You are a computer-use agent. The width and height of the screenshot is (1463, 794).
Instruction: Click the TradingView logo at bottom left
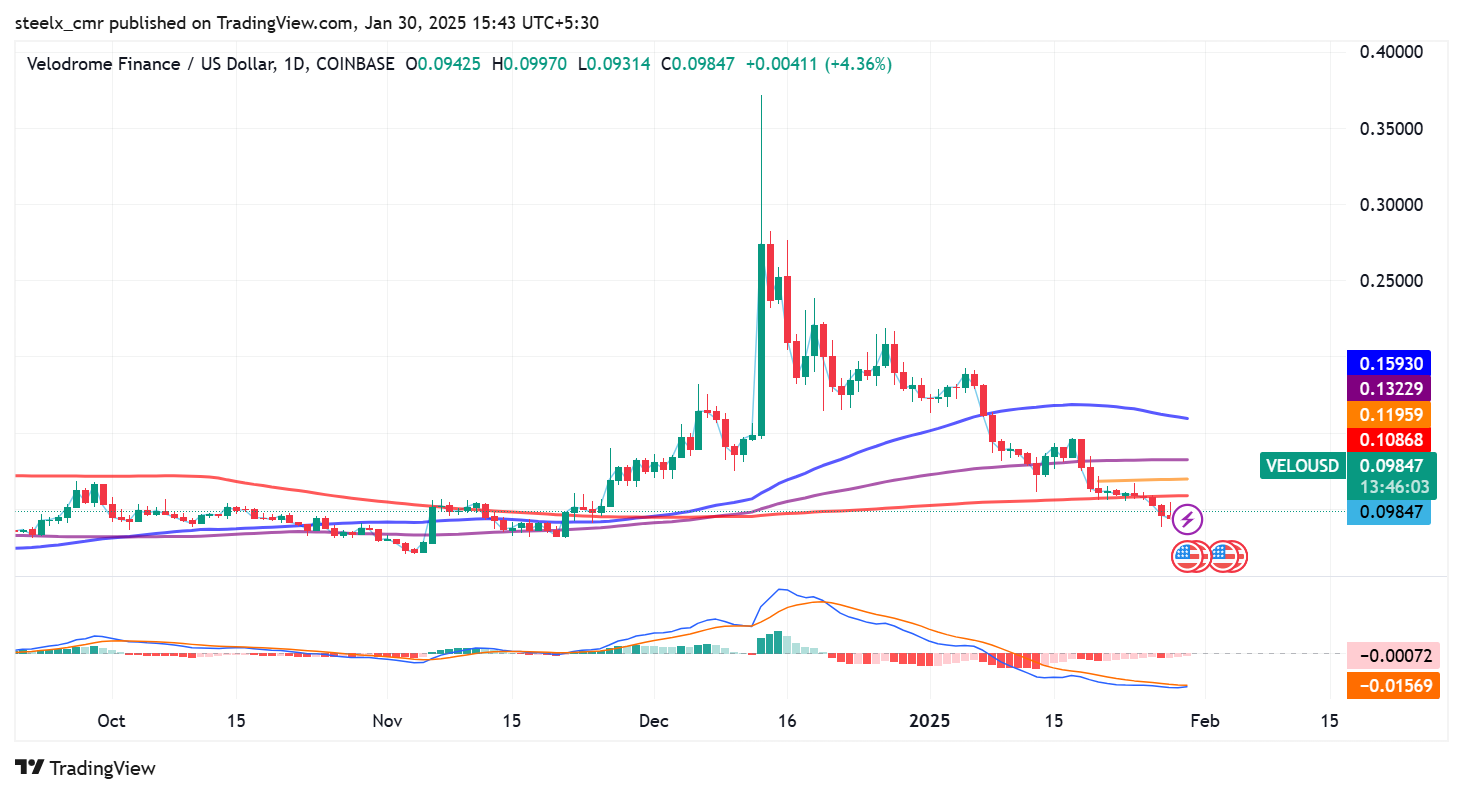point(87,768)
